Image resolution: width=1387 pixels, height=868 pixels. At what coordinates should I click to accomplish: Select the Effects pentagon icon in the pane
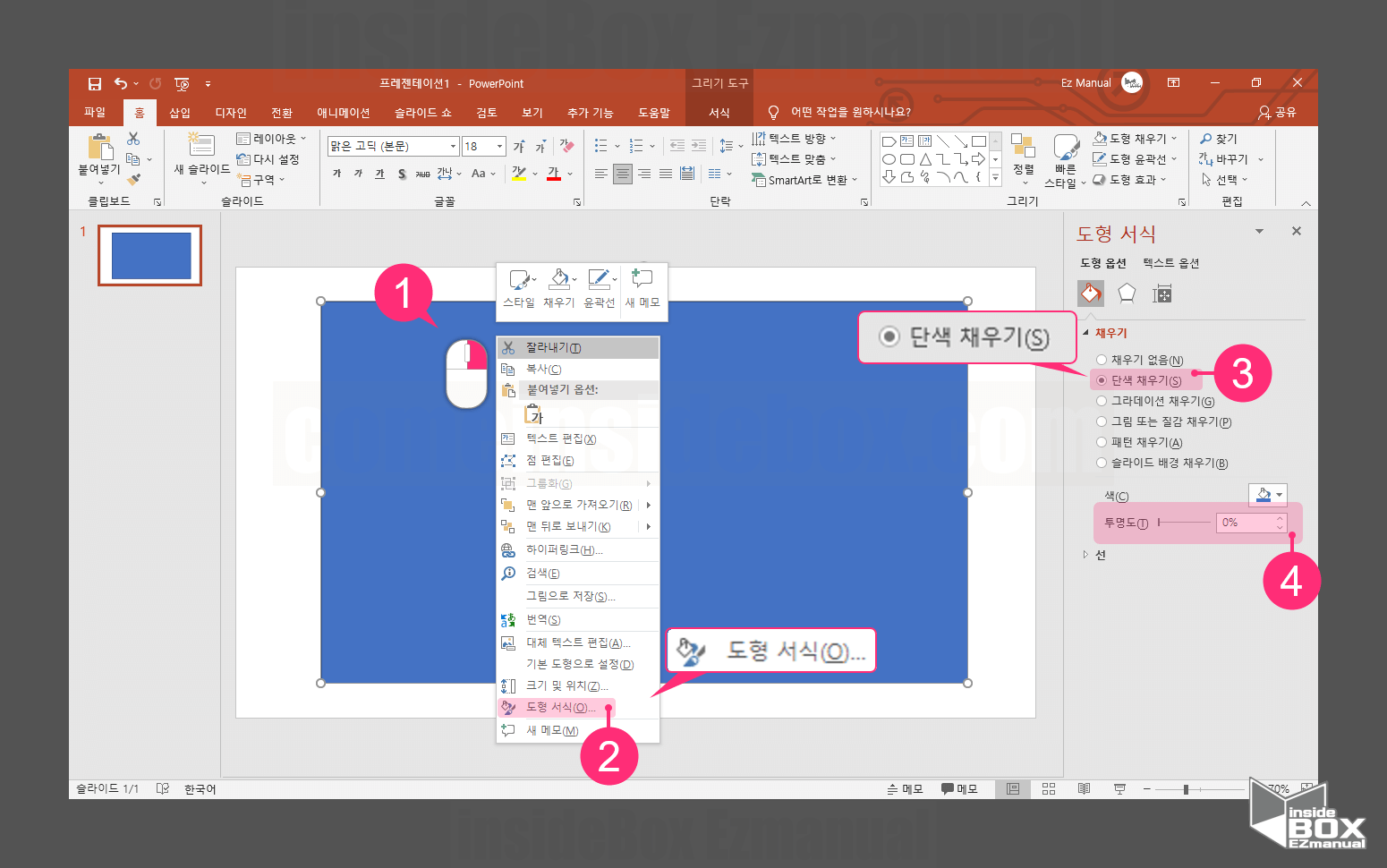(1127, 293)
